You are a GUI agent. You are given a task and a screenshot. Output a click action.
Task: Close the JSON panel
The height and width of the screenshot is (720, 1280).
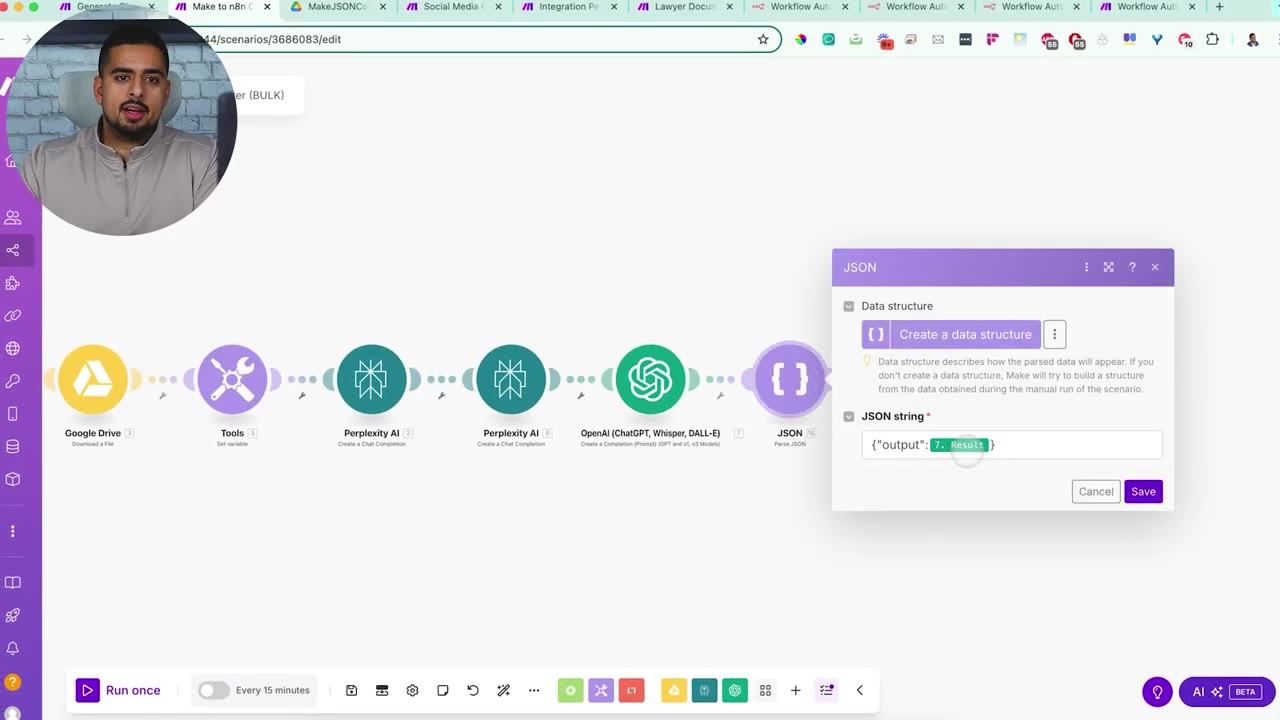[x=1155, y=267]
